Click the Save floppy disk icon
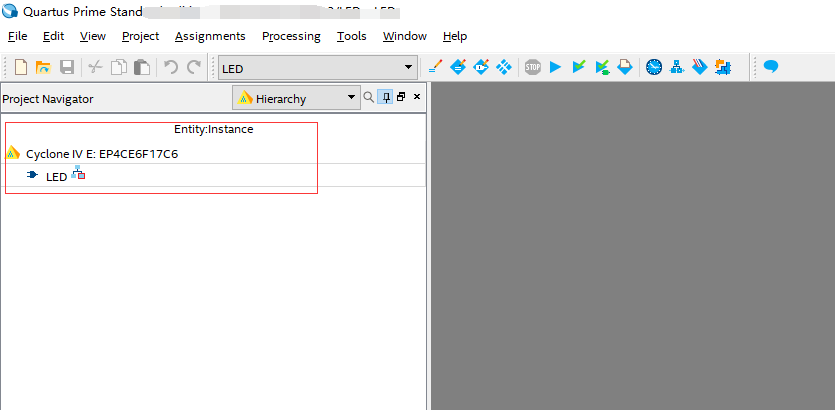Viewport: 835px width, 410px height. (x=67, y=67)
